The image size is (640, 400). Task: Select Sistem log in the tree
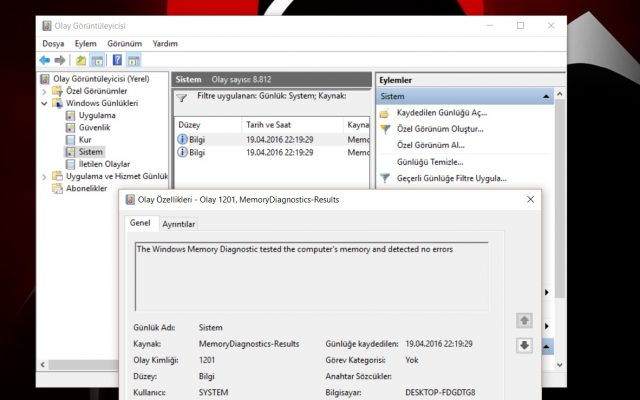tap(90, 152)
